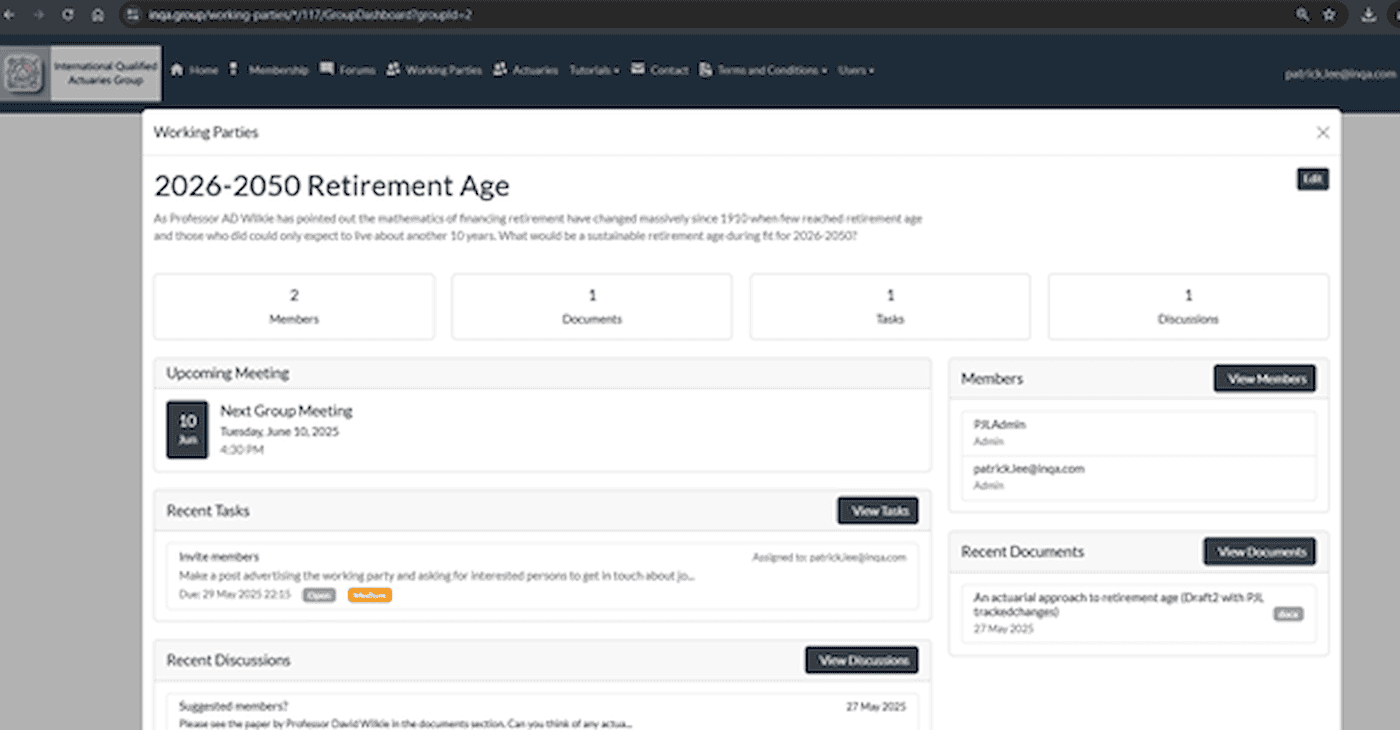
Task: Expand the Tutorials dropdown menu
Action: [x=594, y=71]
